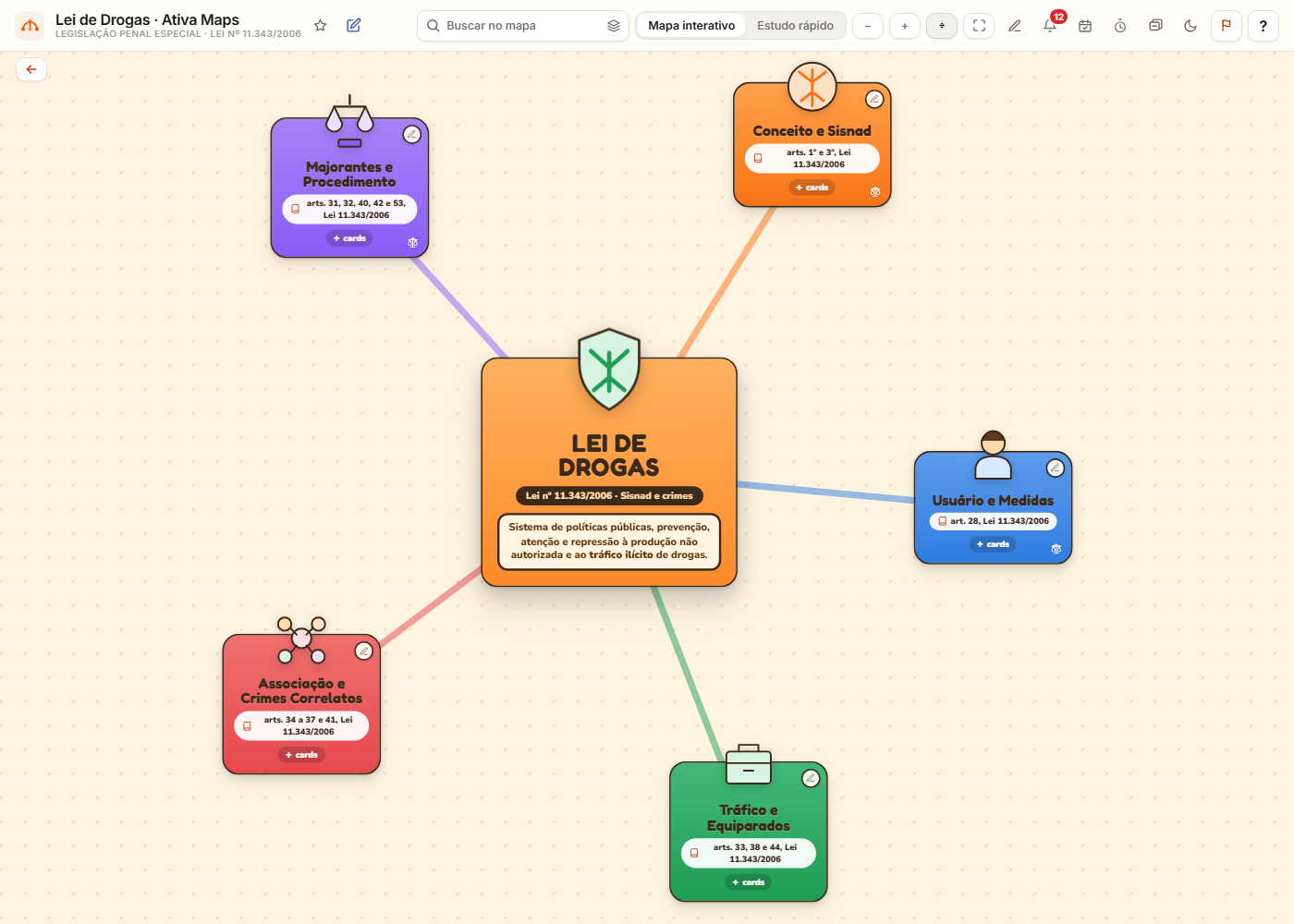Toggle dark mode moon icon
The height and width of the screenshot is (924, 1294).
(1190, 26)
